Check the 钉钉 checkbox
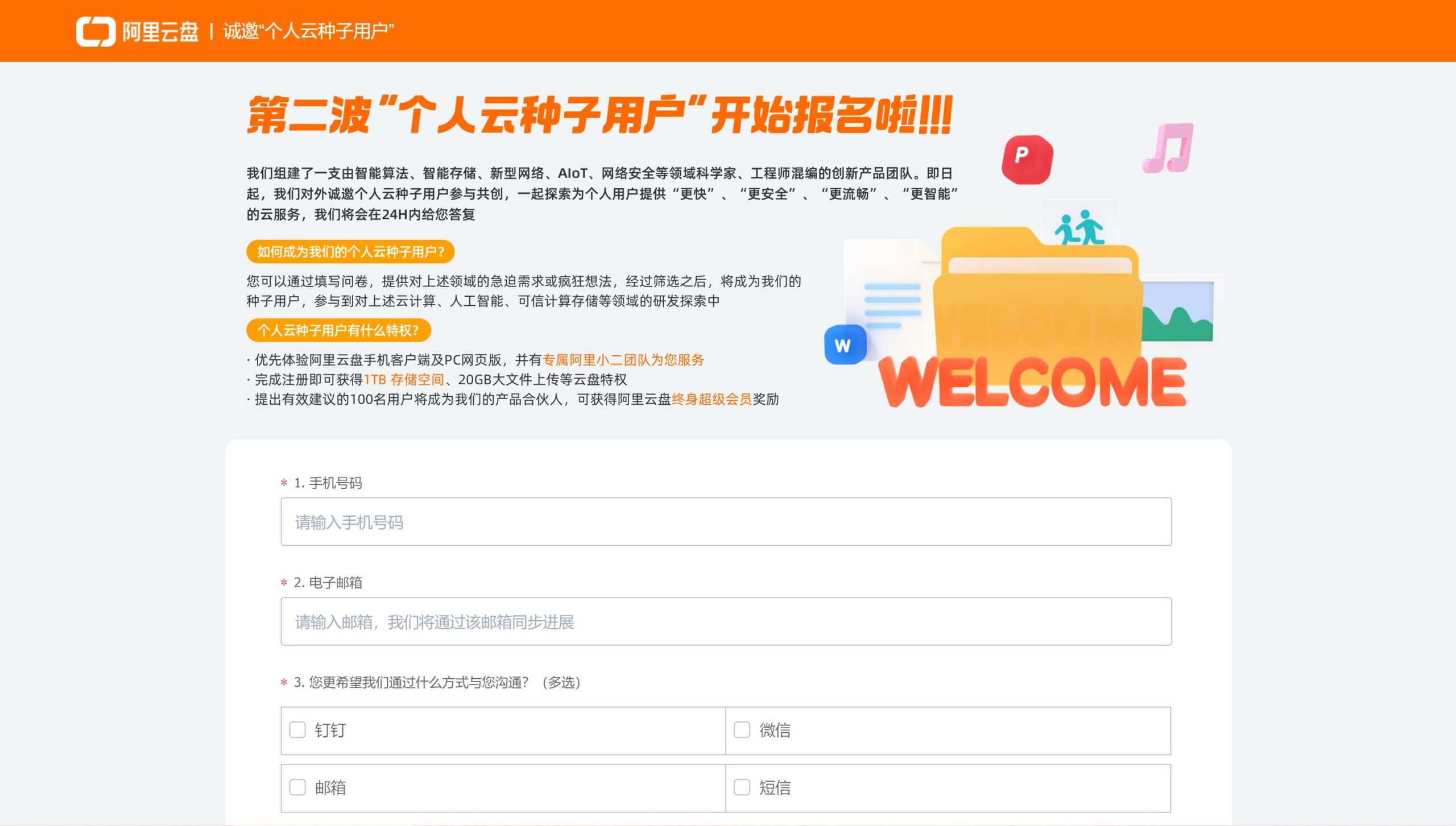Image resolution: width=1456 pixels, height=826 pixels. point(297,730)
